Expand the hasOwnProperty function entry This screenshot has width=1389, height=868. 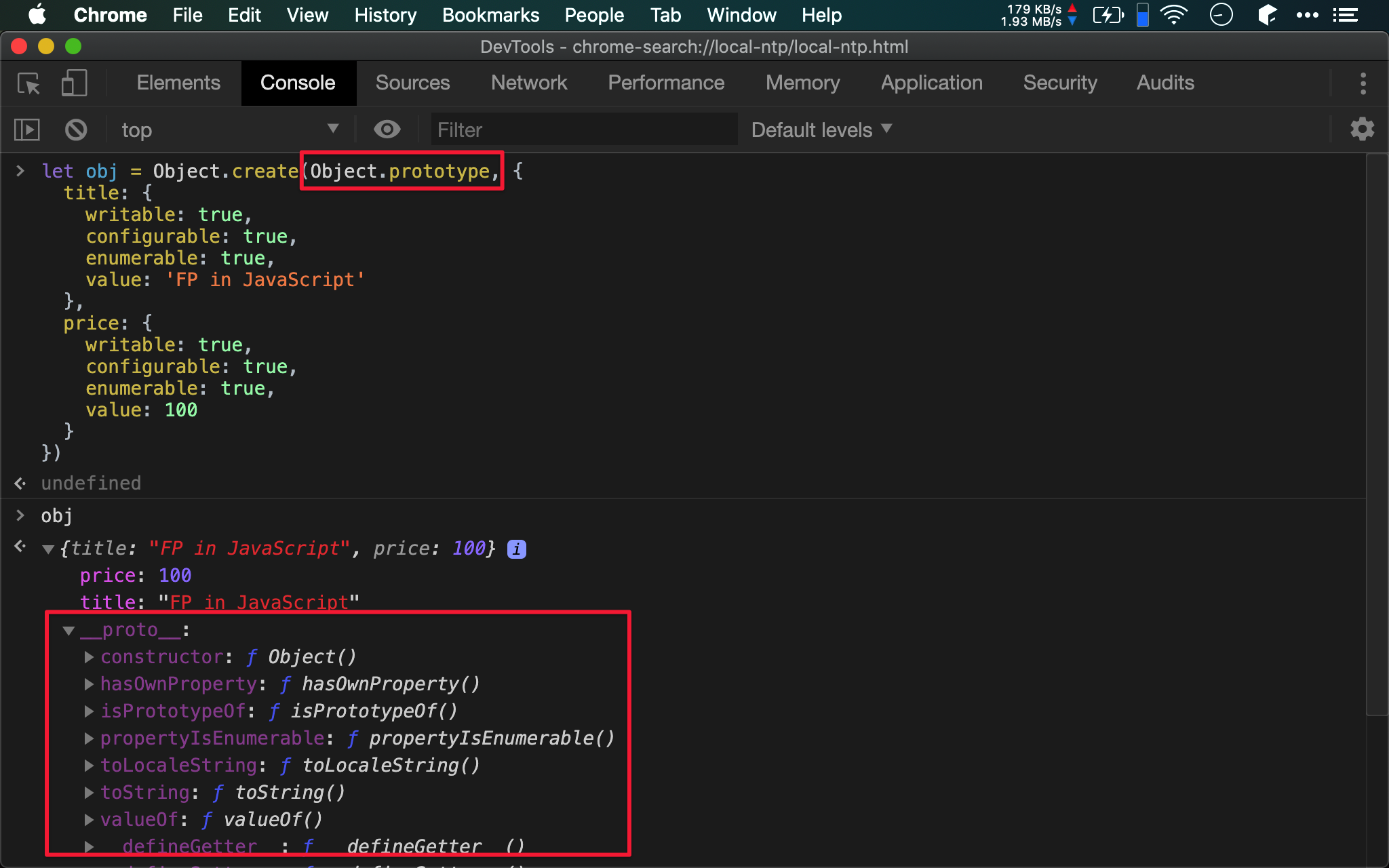pyautogui.click(x=89, y=684)
